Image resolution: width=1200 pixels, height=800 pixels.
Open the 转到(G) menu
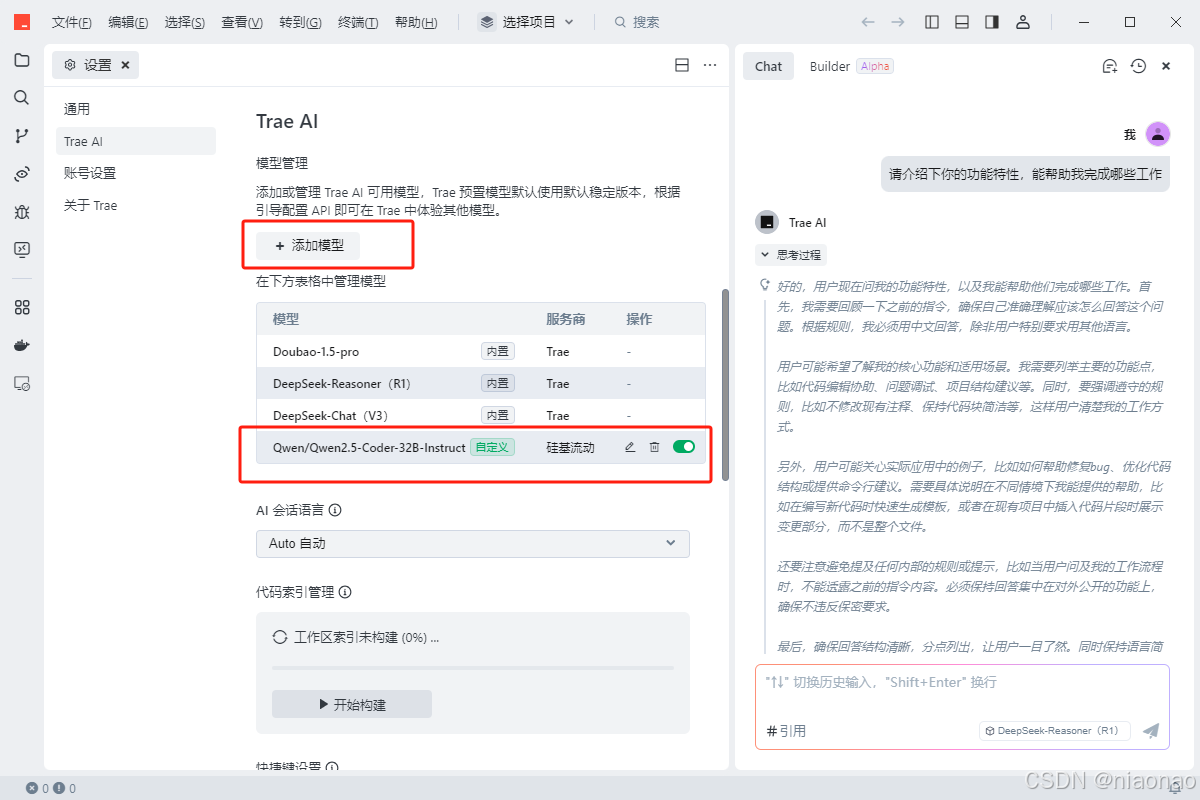point(300,22)
